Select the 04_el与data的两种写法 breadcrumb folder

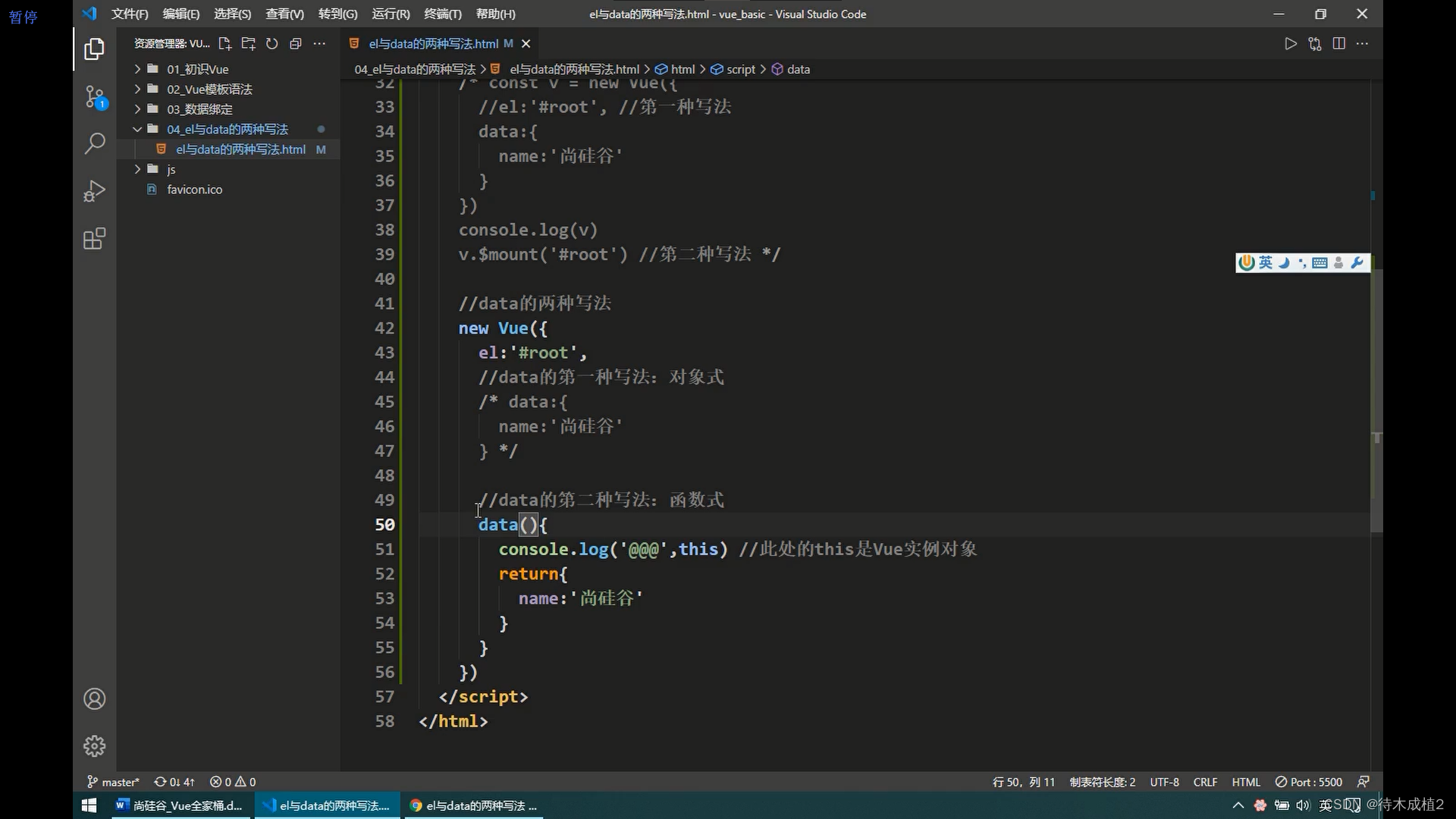coord(416,69)
